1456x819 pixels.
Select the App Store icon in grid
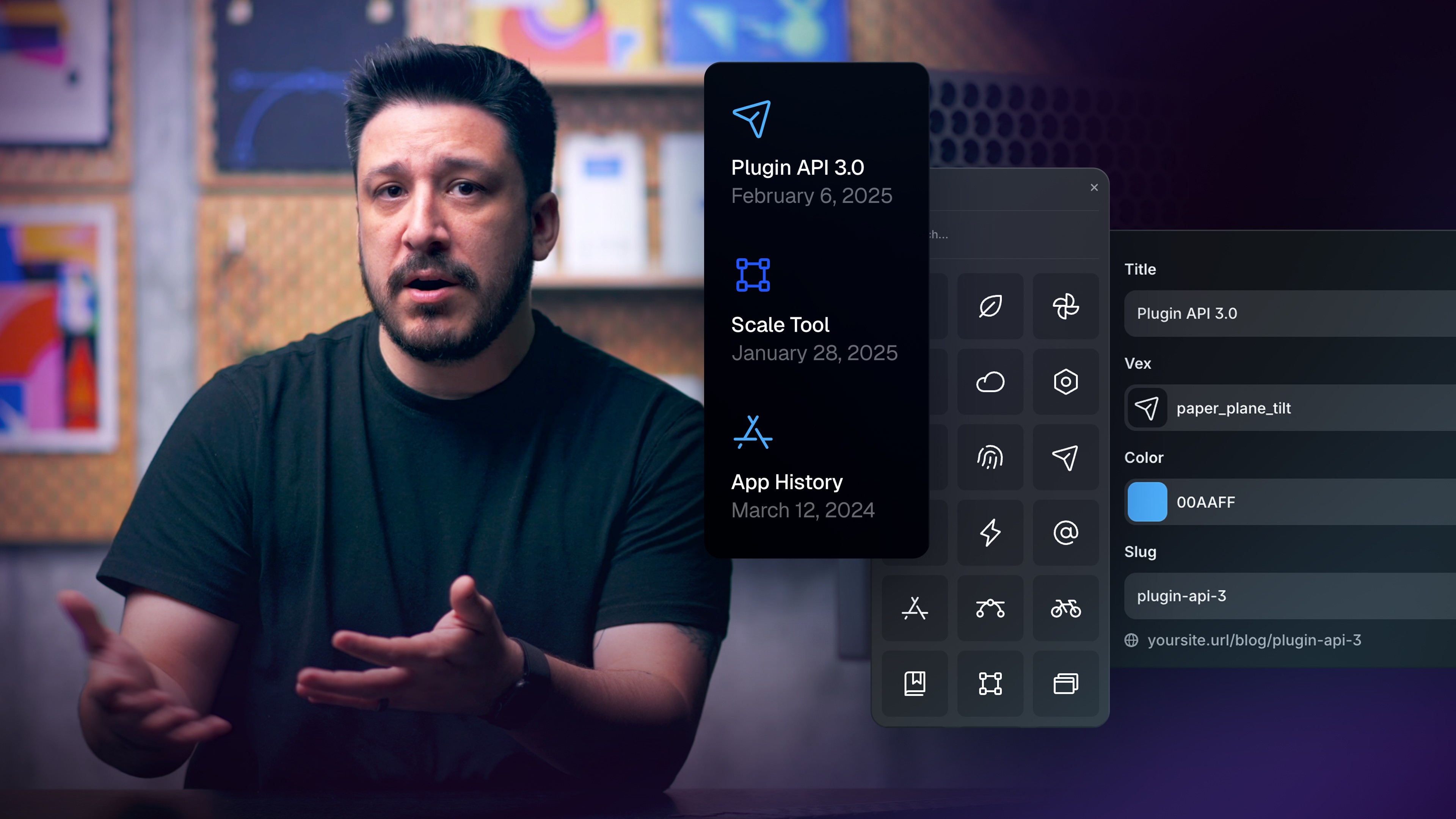915,608
